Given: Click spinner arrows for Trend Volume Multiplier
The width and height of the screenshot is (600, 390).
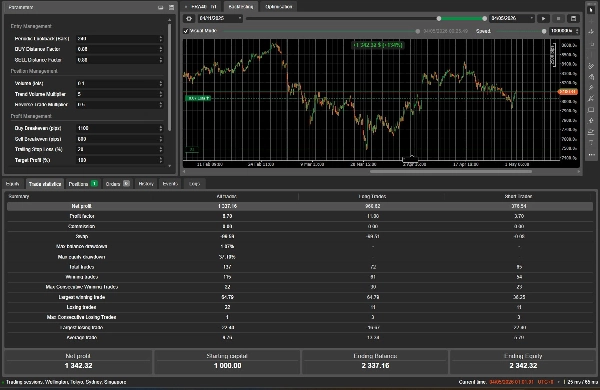Looking at the screenshot, I should pyautogui.click(x=161, y=94).
